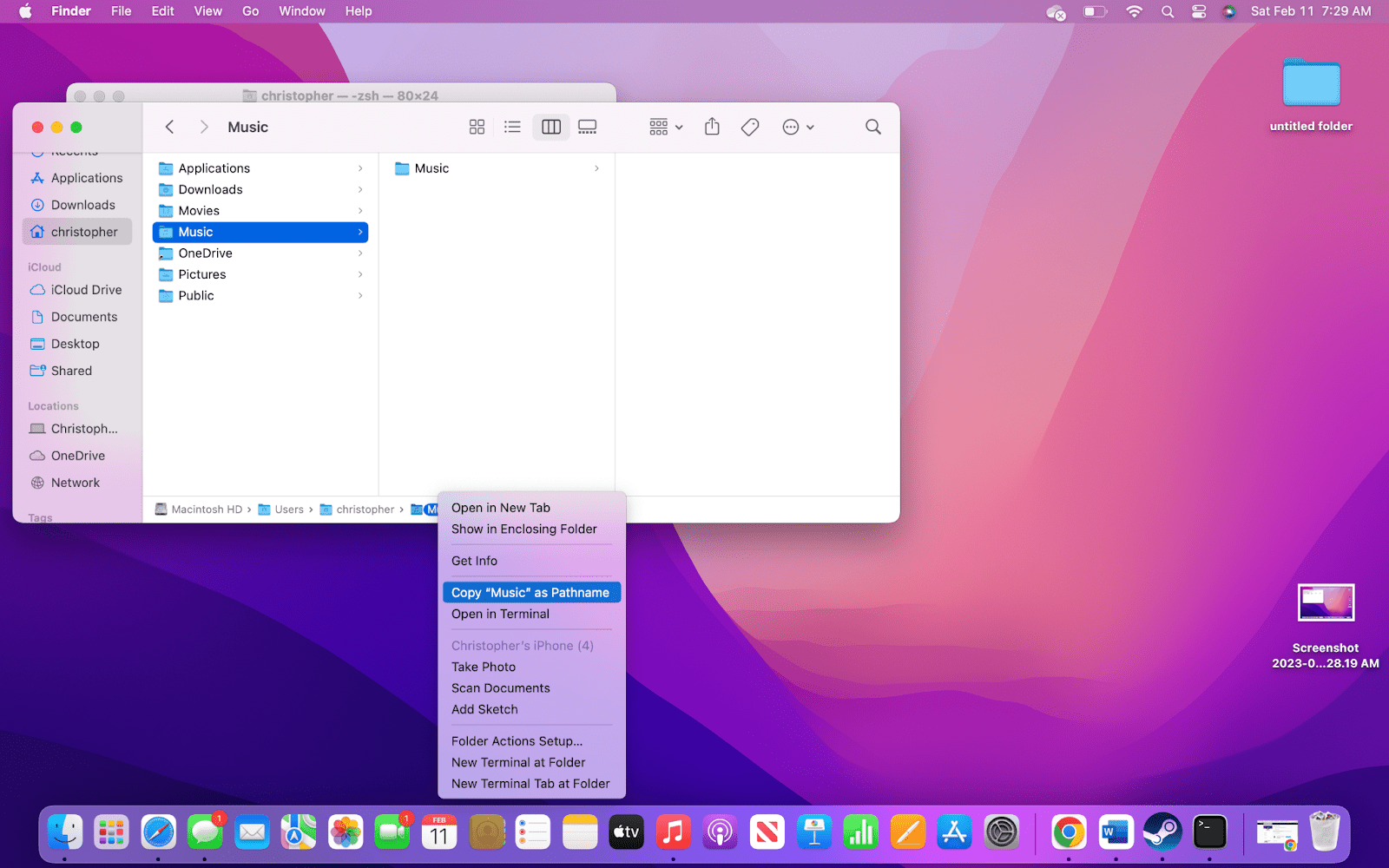The width and height of the screenshot is (1389, 868).
Task: Open Control Center in menu bar
Action: pyautogui.click(x=1199, y=11)
